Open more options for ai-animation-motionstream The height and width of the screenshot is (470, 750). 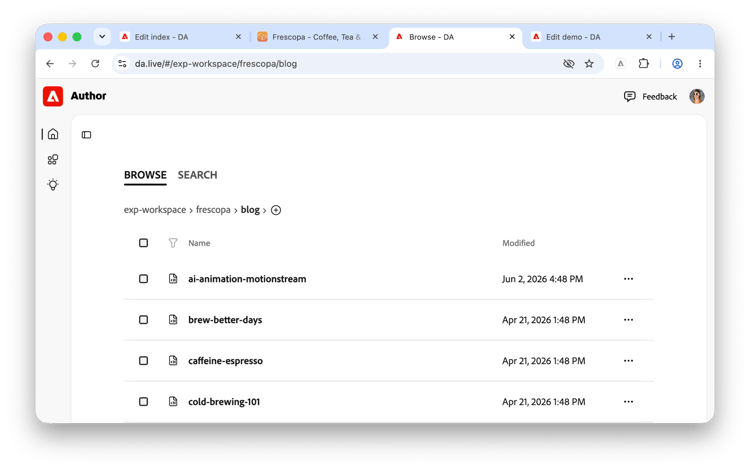point(629,279)
